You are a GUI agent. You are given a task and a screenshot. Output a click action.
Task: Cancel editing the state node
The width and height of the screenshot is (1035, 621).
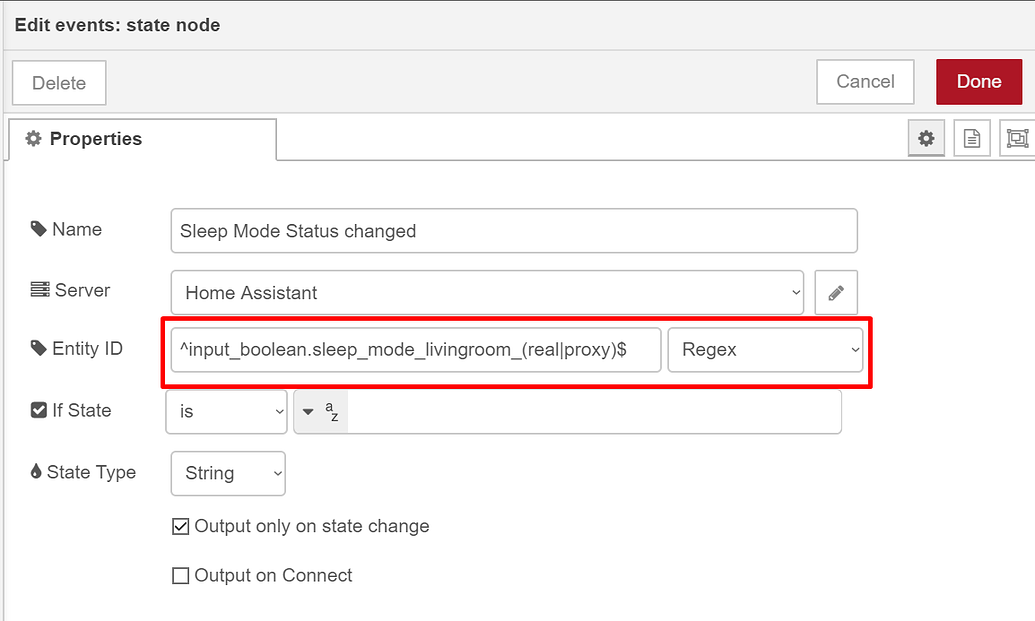(864, 81)
